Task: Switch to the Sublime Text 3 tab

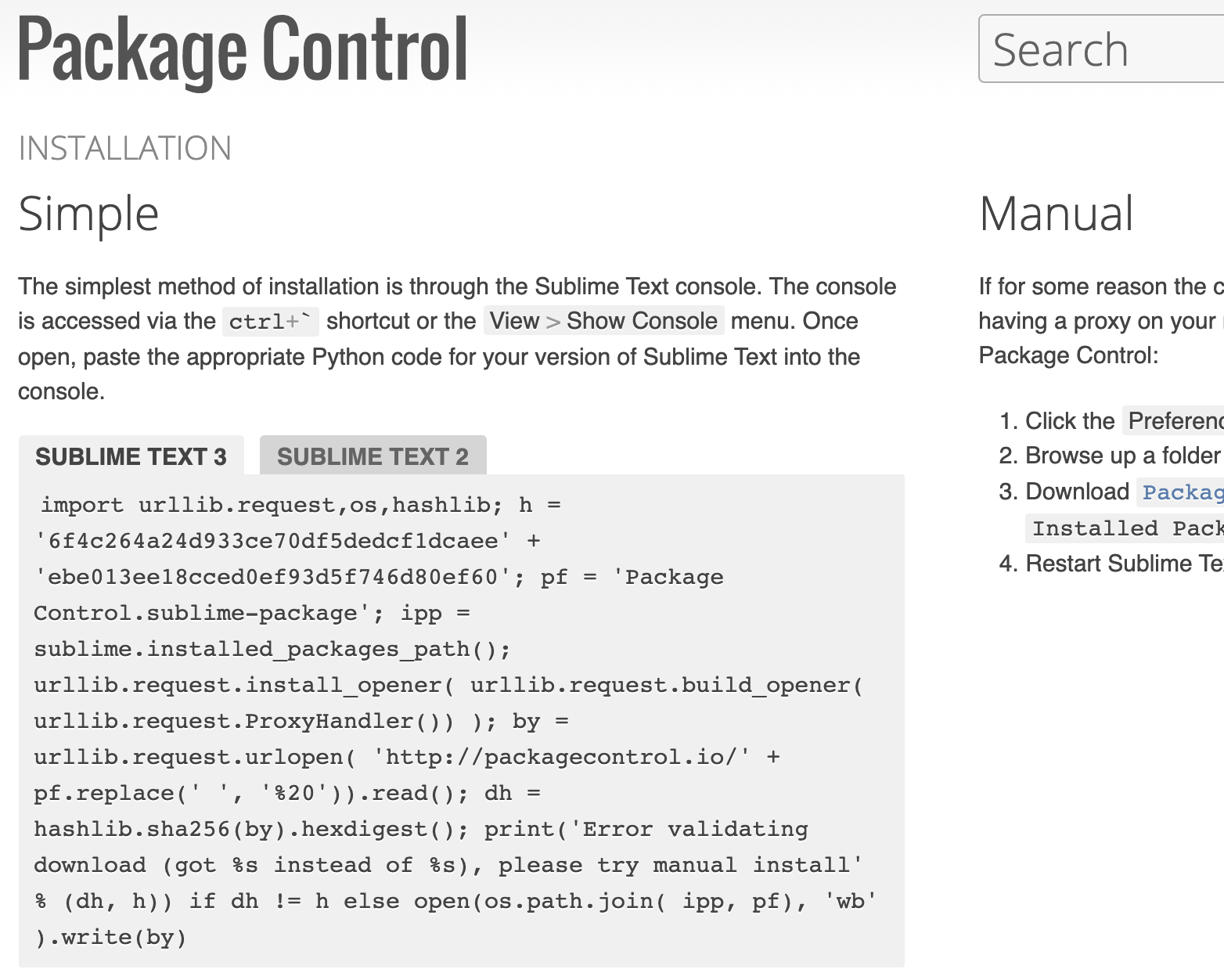Action: click(x=131, y=456)
